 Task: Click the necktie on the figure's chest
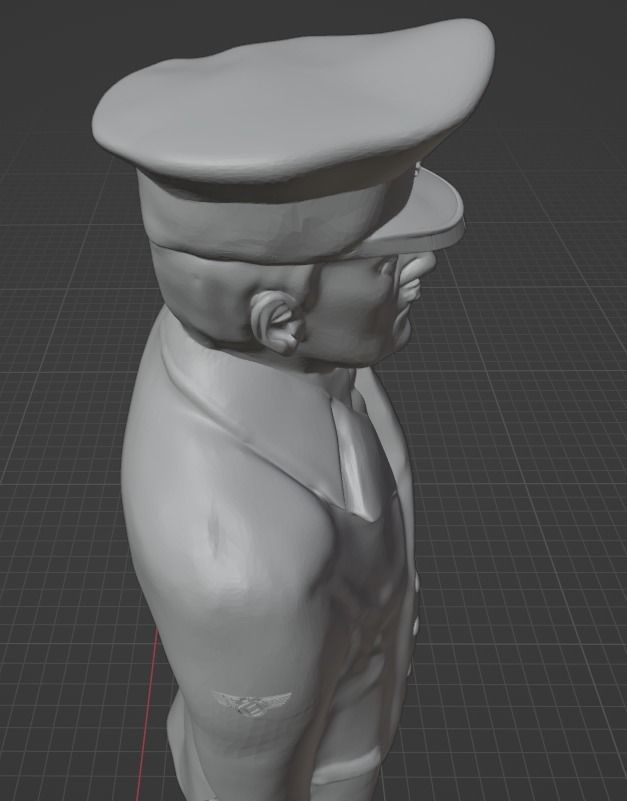[358, 460]
